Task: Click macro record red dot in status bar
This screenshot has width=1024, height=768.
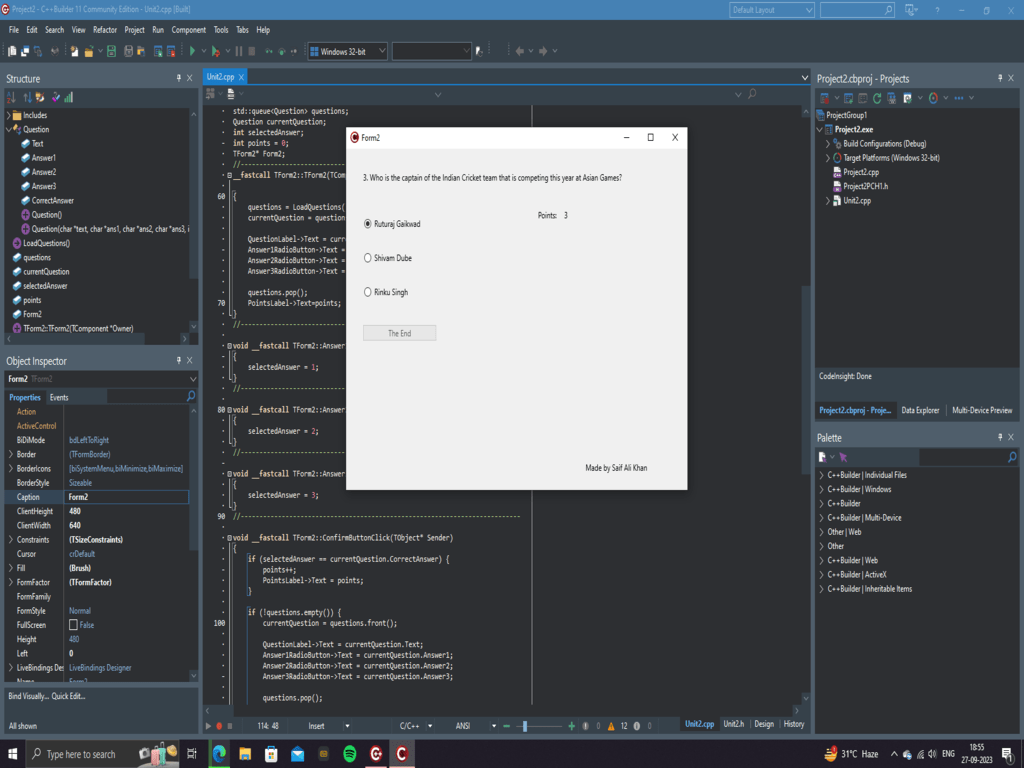Action: pyautogui.click(x=219, y=726)
